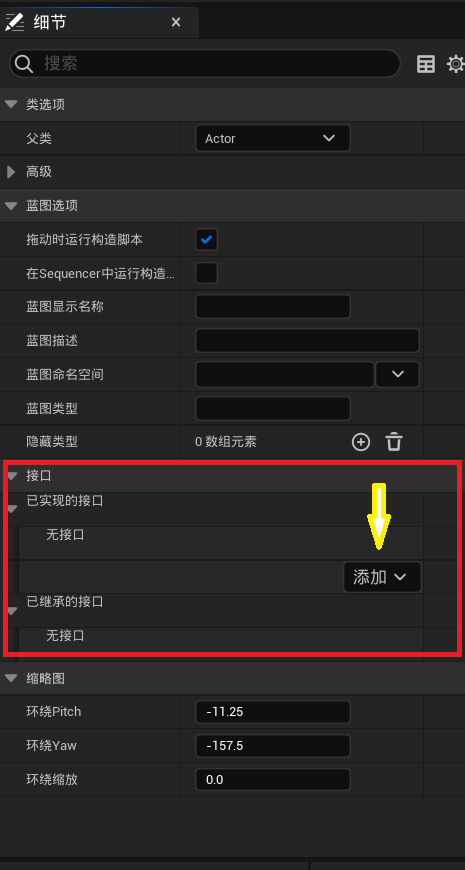Click the pencil icon on the 细节 tab
Viewport: 465px width, 870px height.
pyautogui.click(x=14, y=22)
